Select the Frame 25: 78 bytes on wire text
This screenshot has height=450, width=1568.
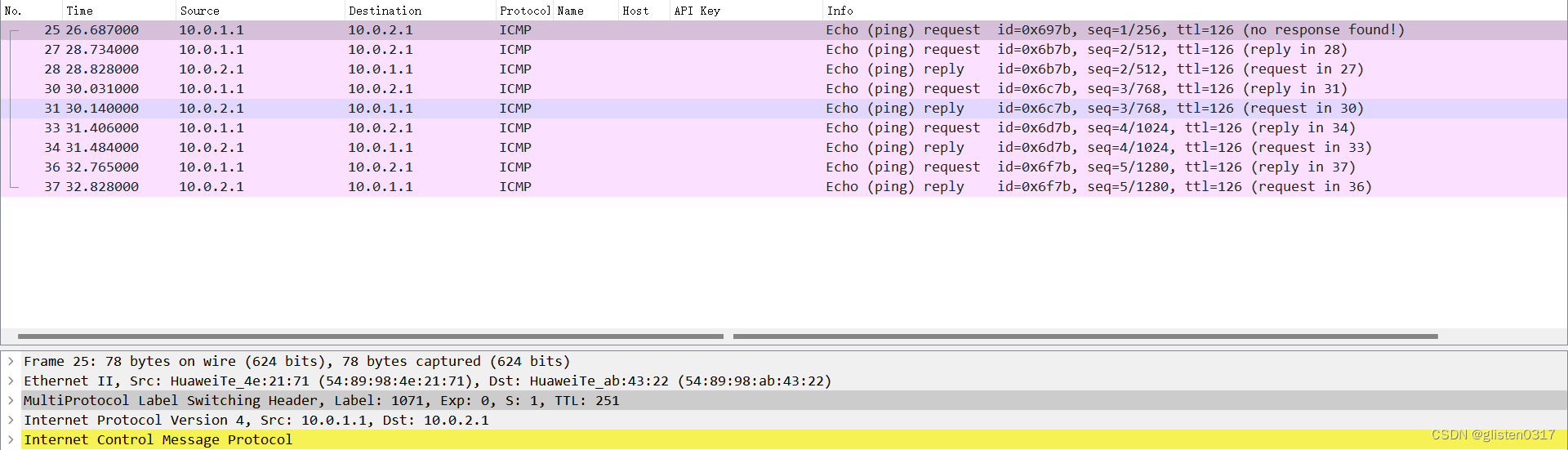point(297,361)
